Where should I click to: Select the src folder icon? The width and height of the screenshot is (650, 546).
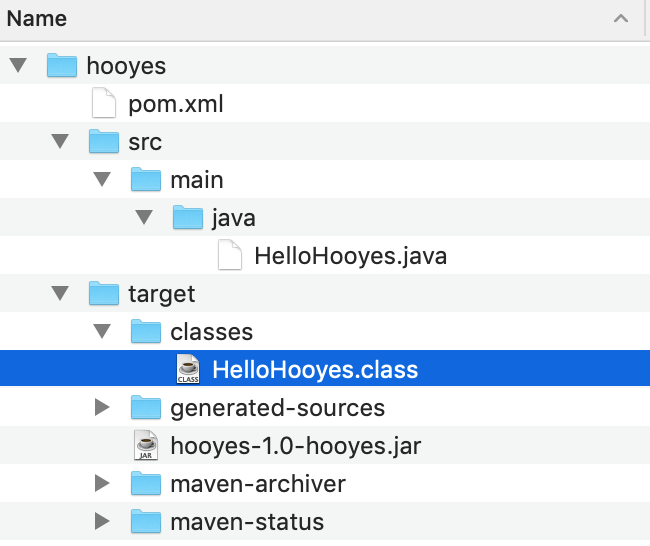point(104,142)
